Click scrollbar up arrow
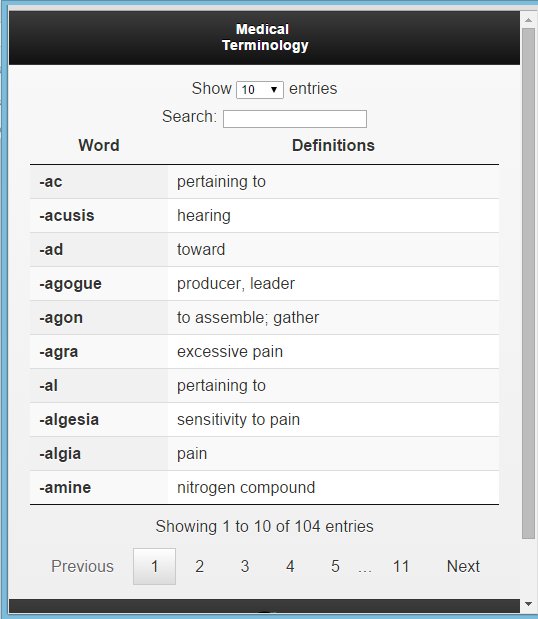 pyautogui.click(x=529, y=19)
